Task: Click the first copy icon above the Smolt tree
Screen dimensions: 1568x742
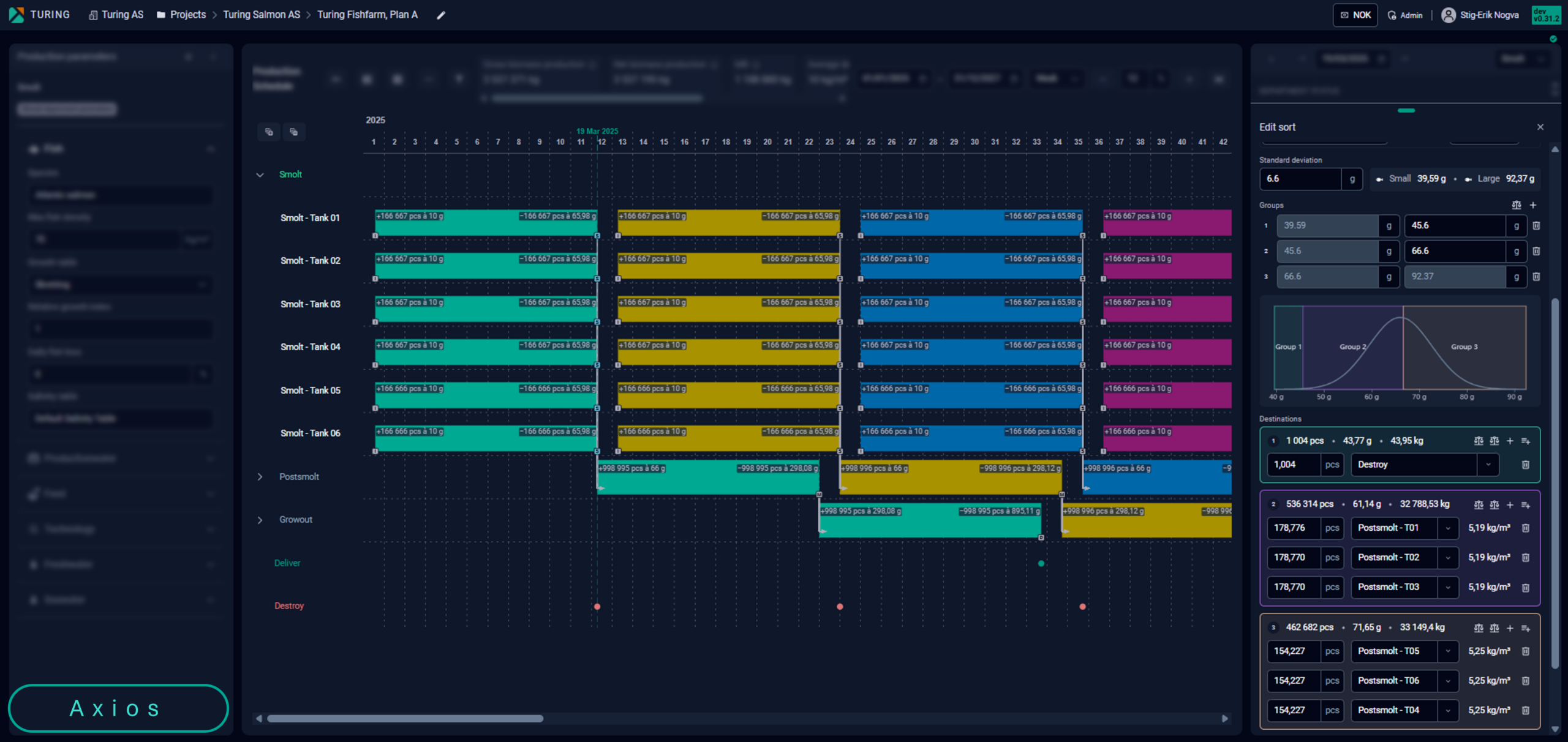Action: 269,132
